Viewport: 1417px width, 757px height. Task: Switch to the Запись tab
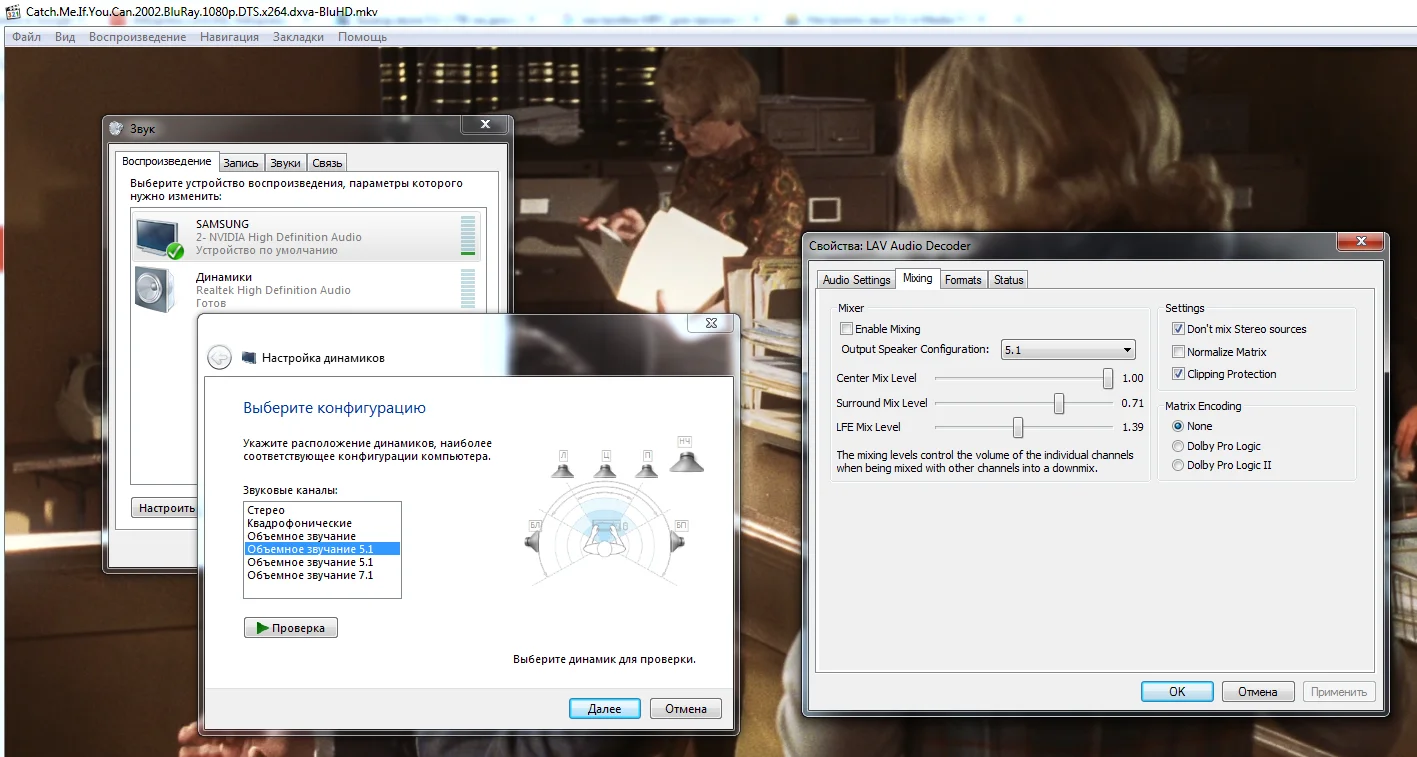coord(241,163)
